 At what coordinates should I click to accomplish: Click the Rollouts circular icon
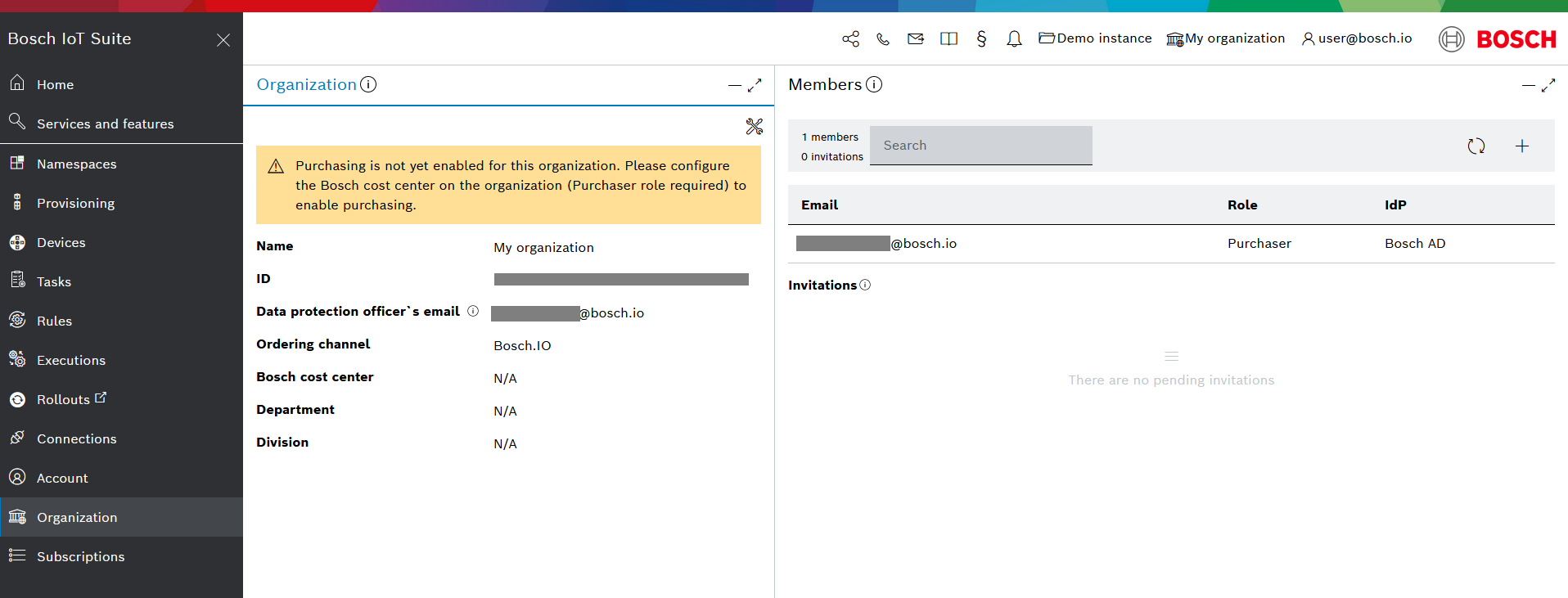point(17,399)
